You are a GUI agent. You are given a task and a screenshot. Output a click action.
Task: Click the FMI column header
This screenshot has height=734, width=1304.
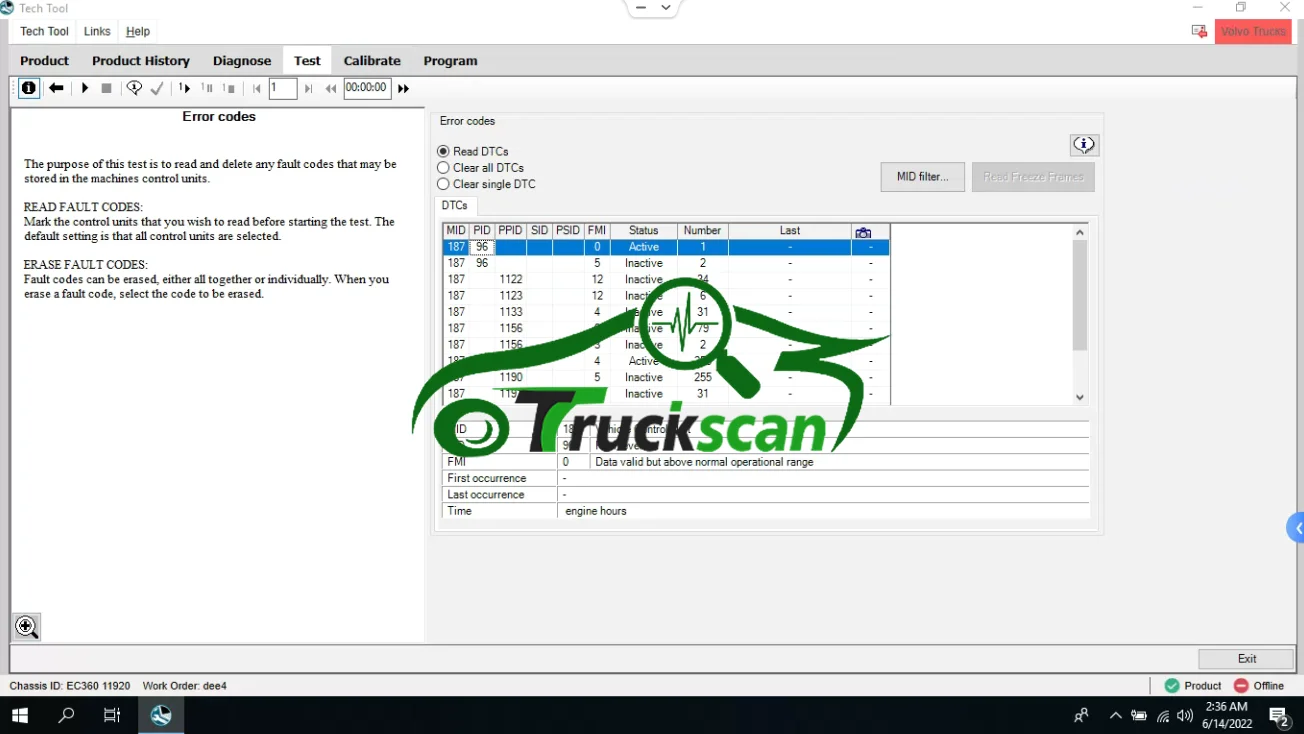tap(597, 231)
